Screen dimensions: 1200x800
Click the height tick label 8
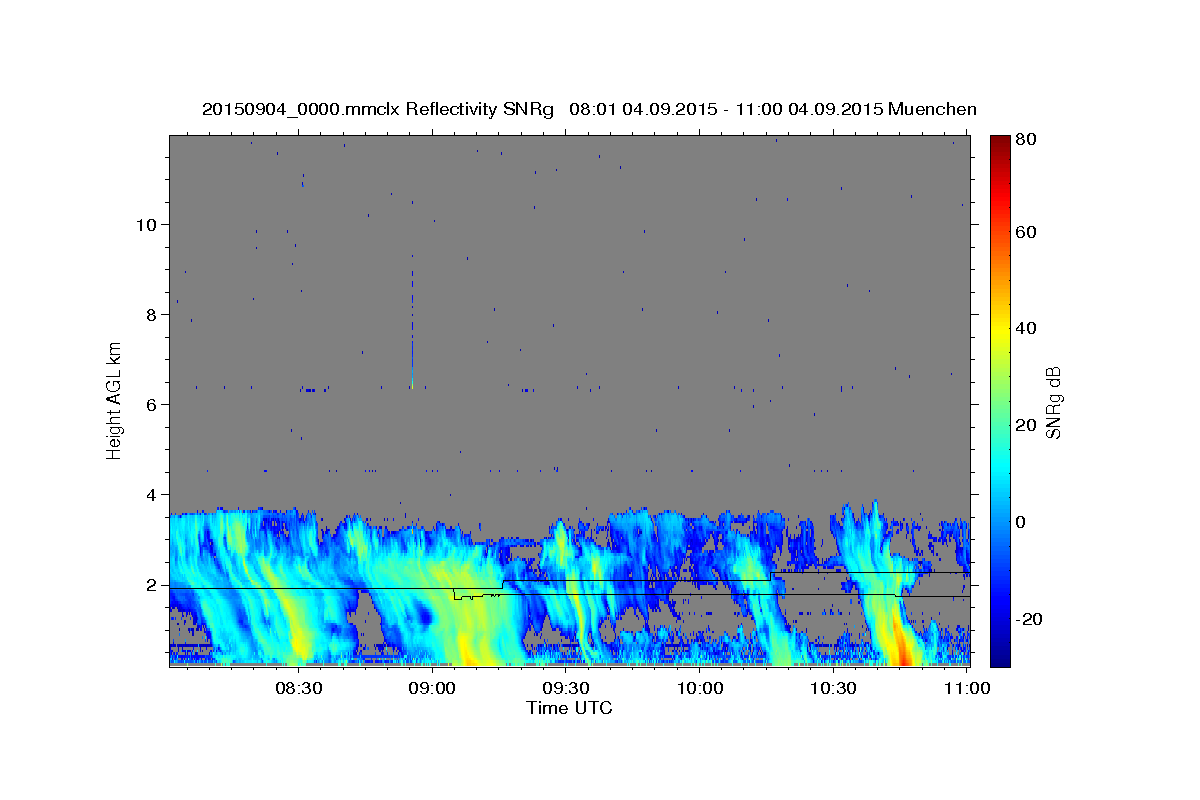pos(152,315)
